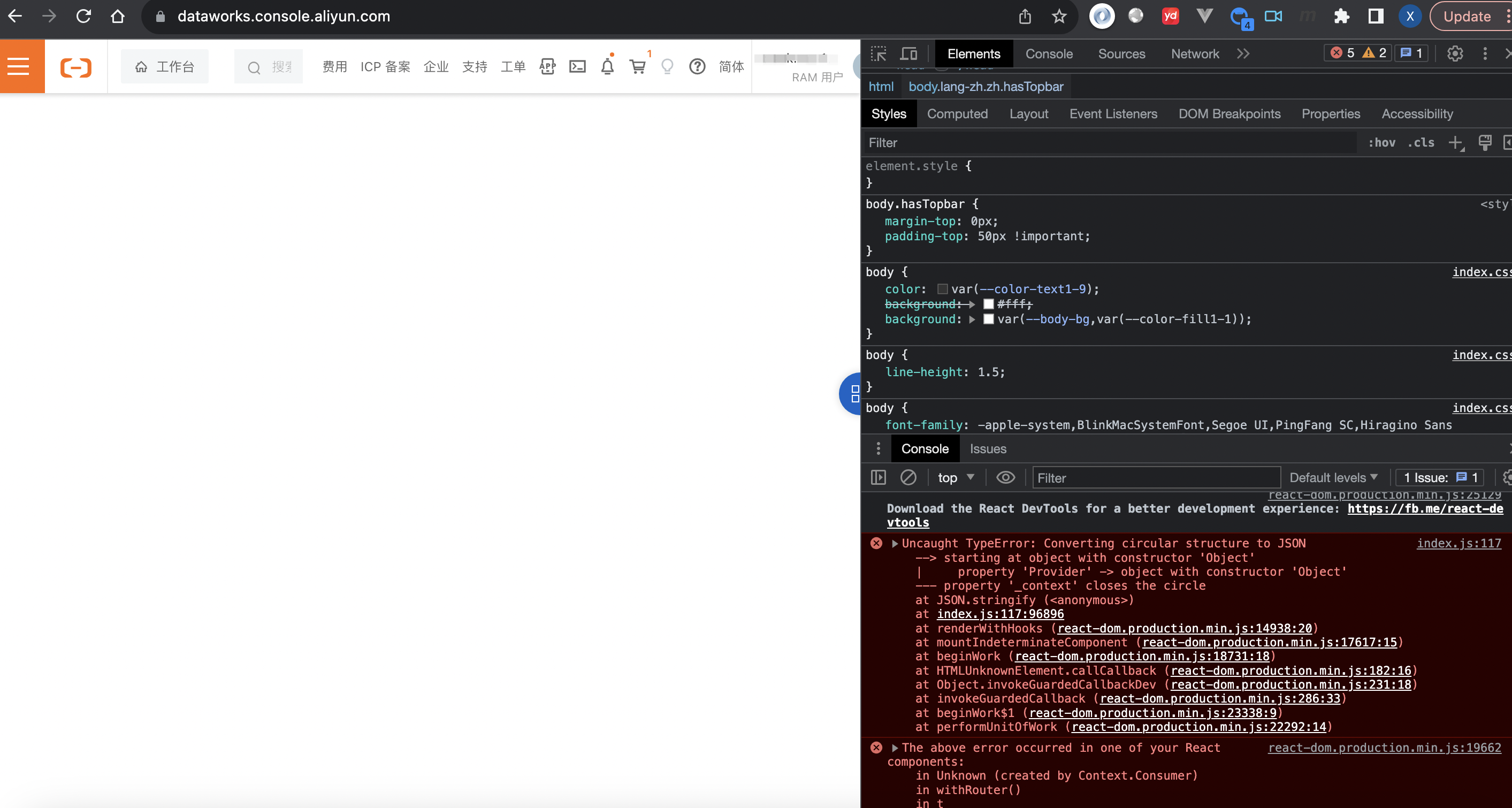Open the browser home page icon
The image size is (1512, 808).
[118, 17]
